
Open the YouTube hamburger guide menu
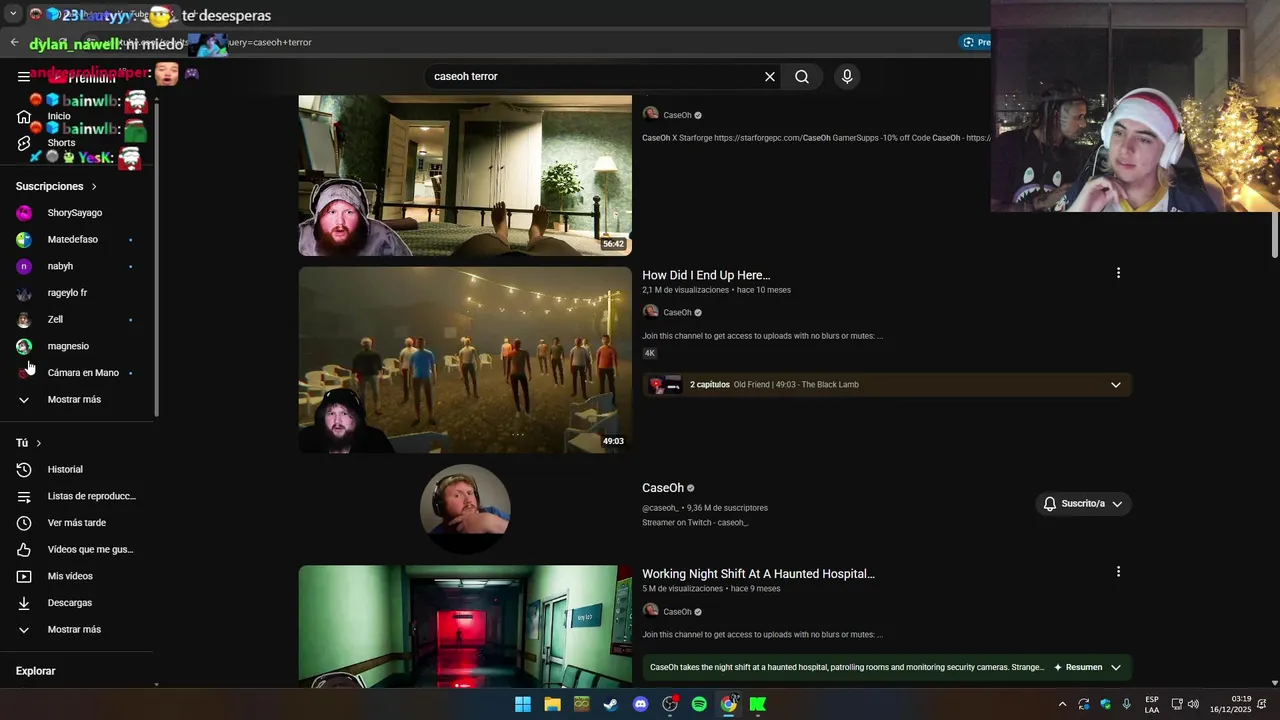[x=23, y=76]
